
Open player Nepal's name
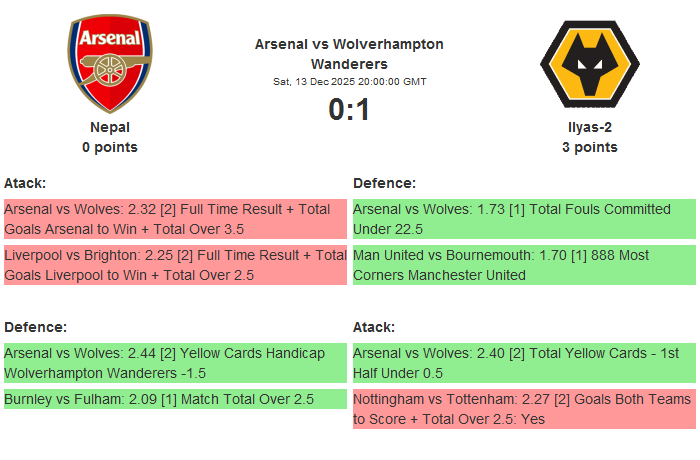pos(110,127)
